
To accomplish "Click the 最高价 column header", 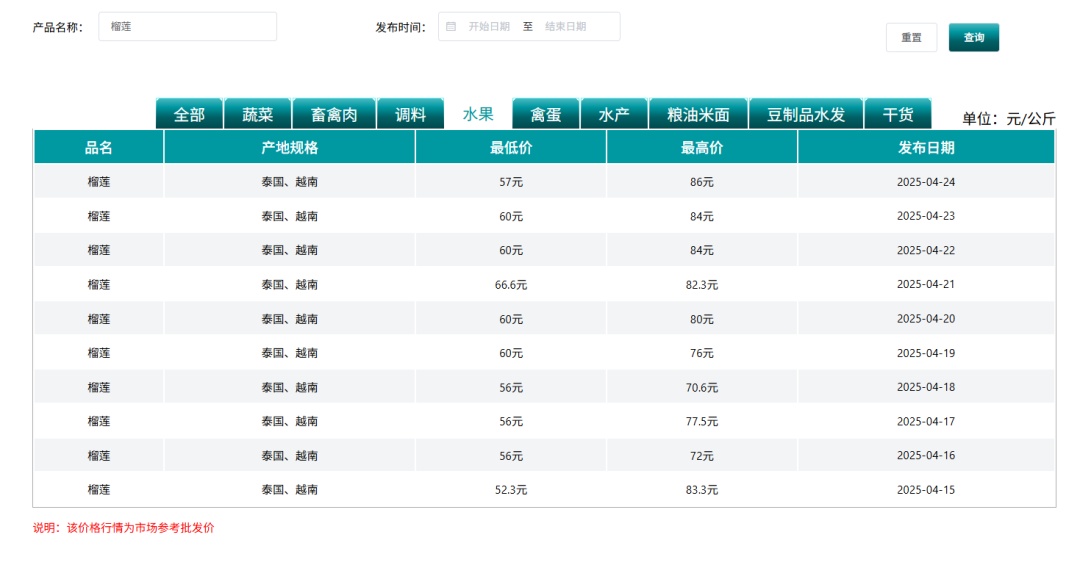I will pyautogui.click(x=702, y=147).
